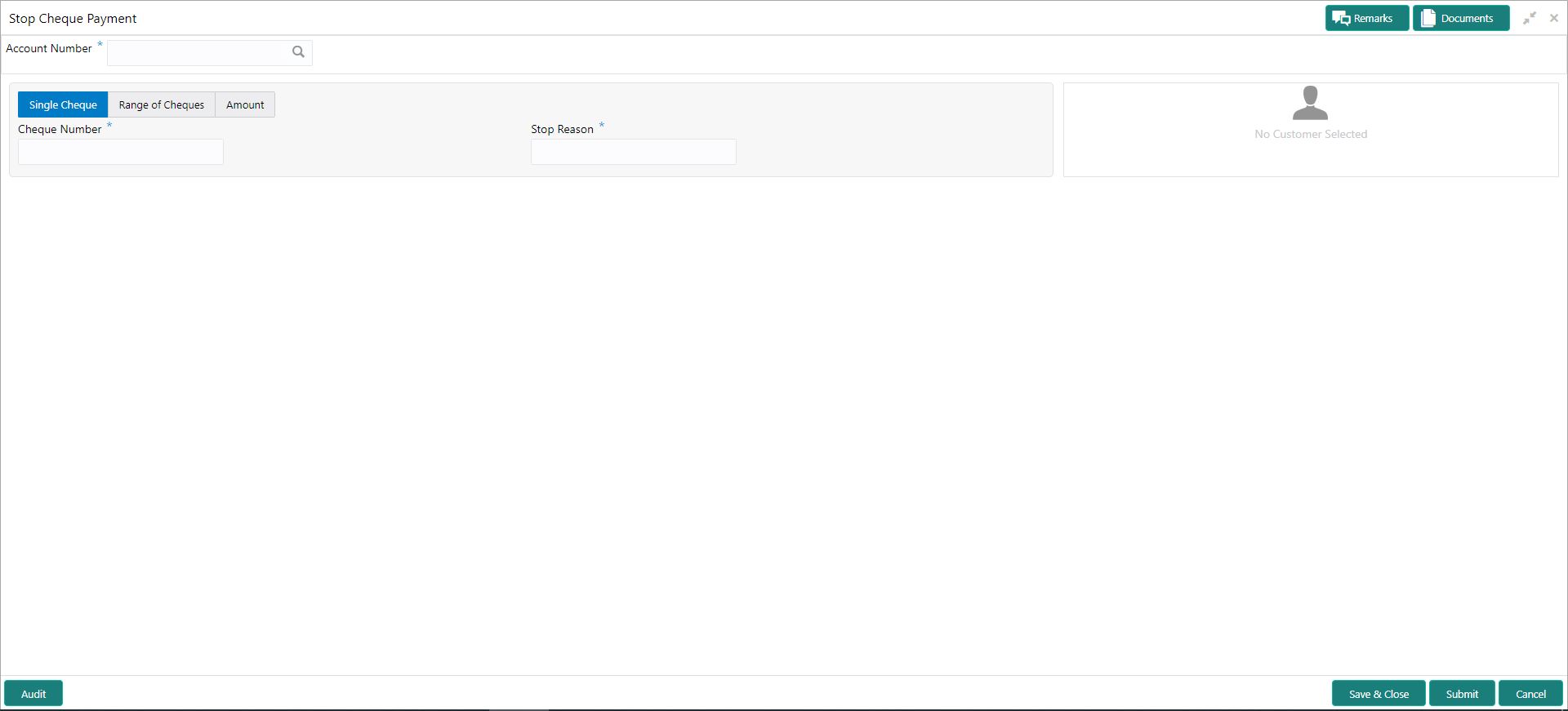
Task: Minimize the Stop Cheque Payment screen
Action: pos(1530,18)
